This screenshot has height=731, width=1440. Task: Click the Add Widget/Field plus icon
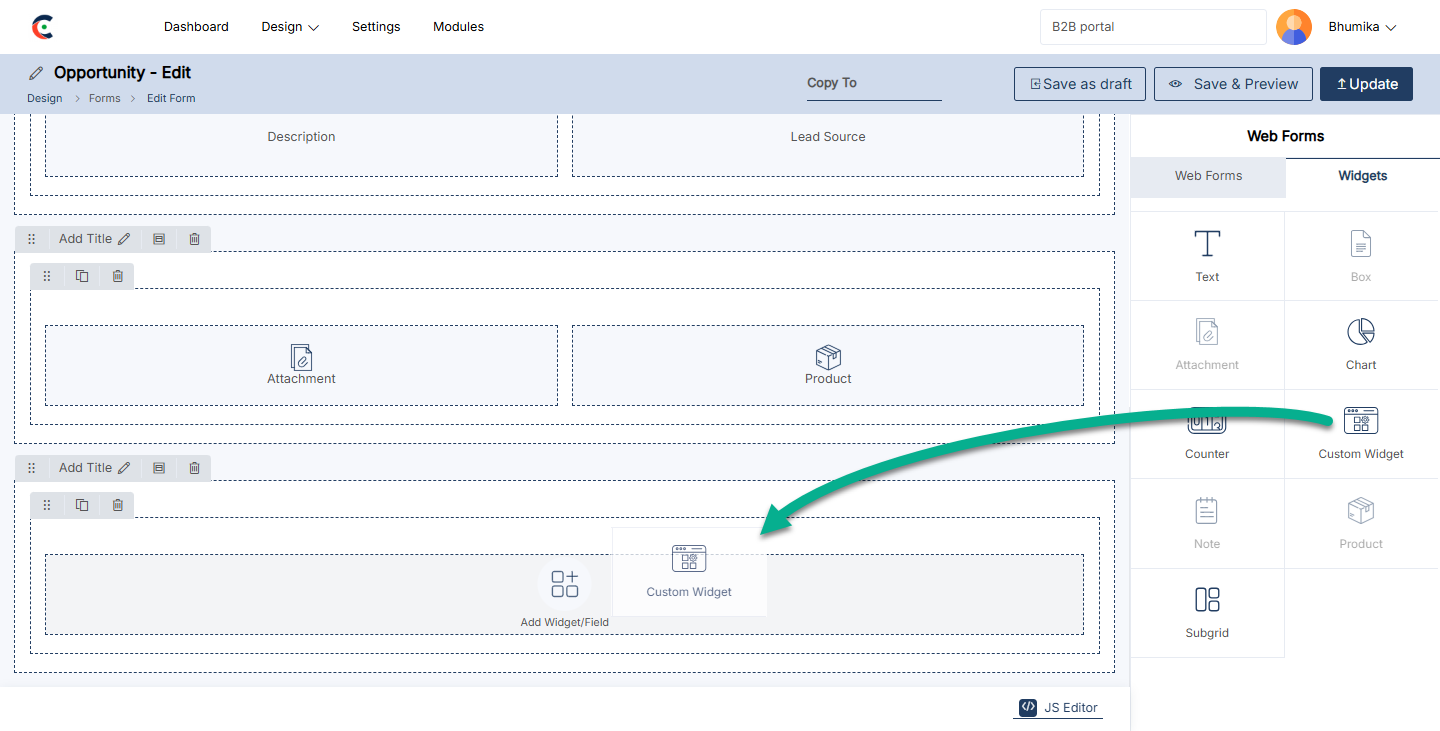(x=564, y=584)
